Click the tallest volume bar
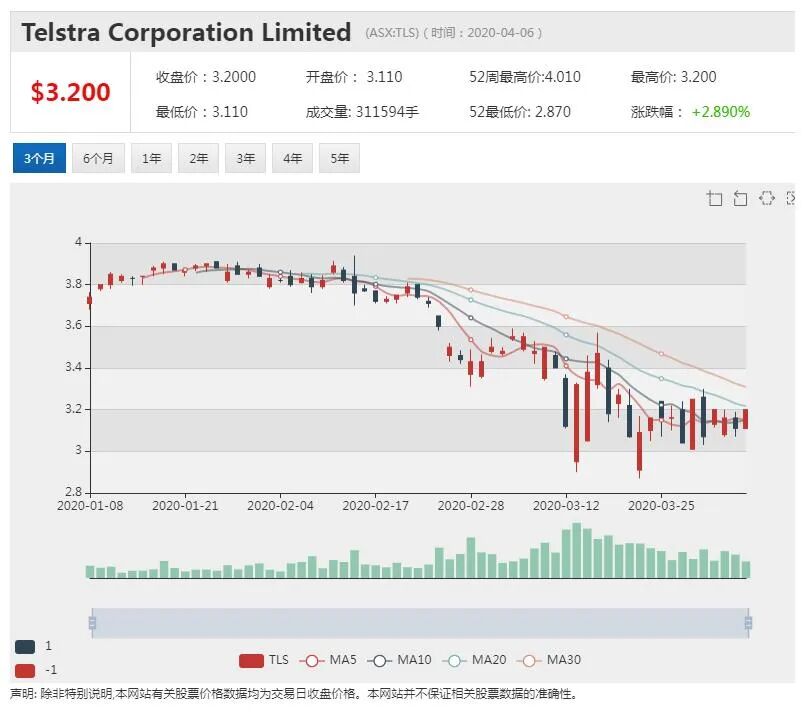The image size is (808, 713). point(577,550)
